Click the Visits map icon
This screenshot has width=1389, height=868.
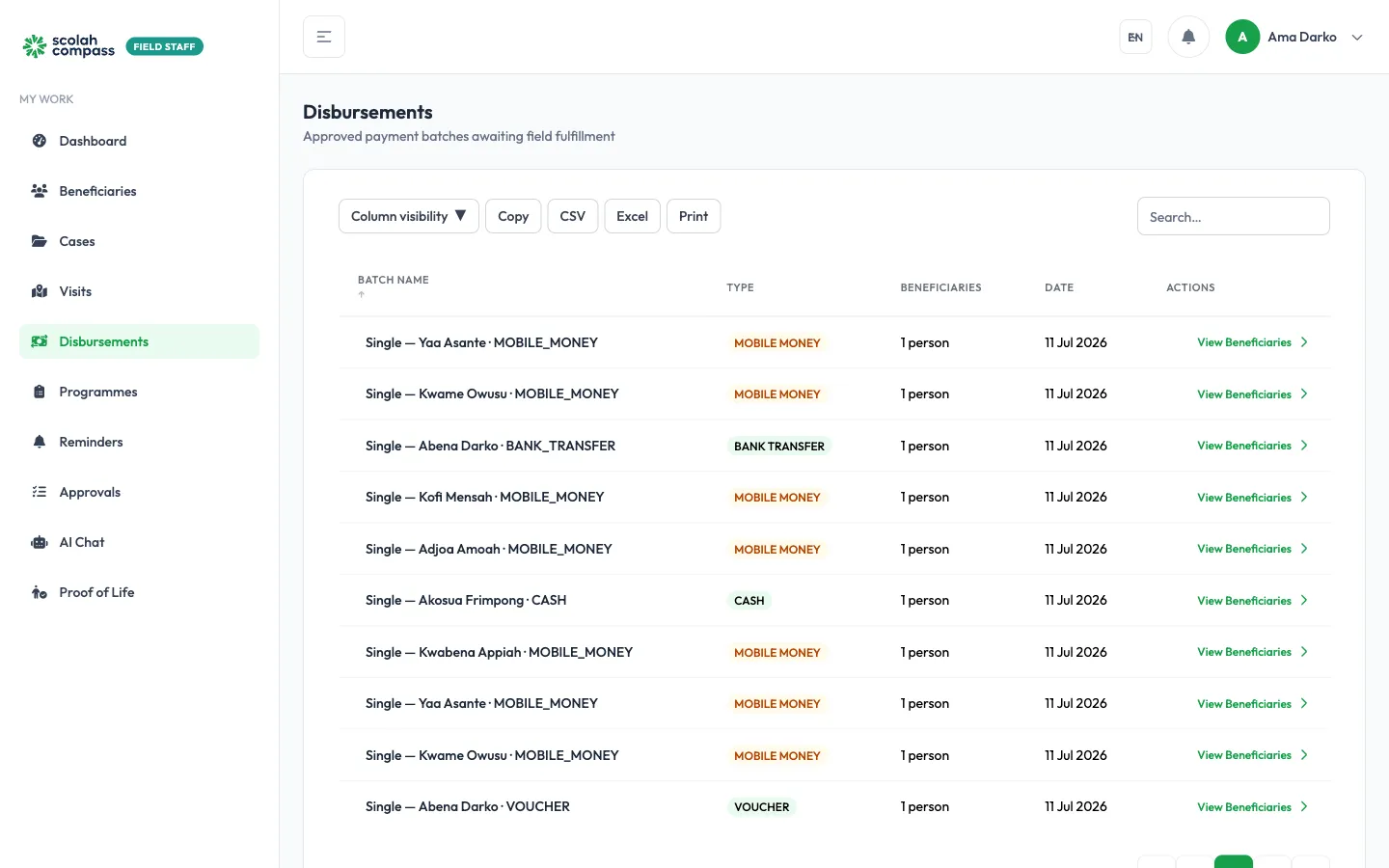[40, 291]
